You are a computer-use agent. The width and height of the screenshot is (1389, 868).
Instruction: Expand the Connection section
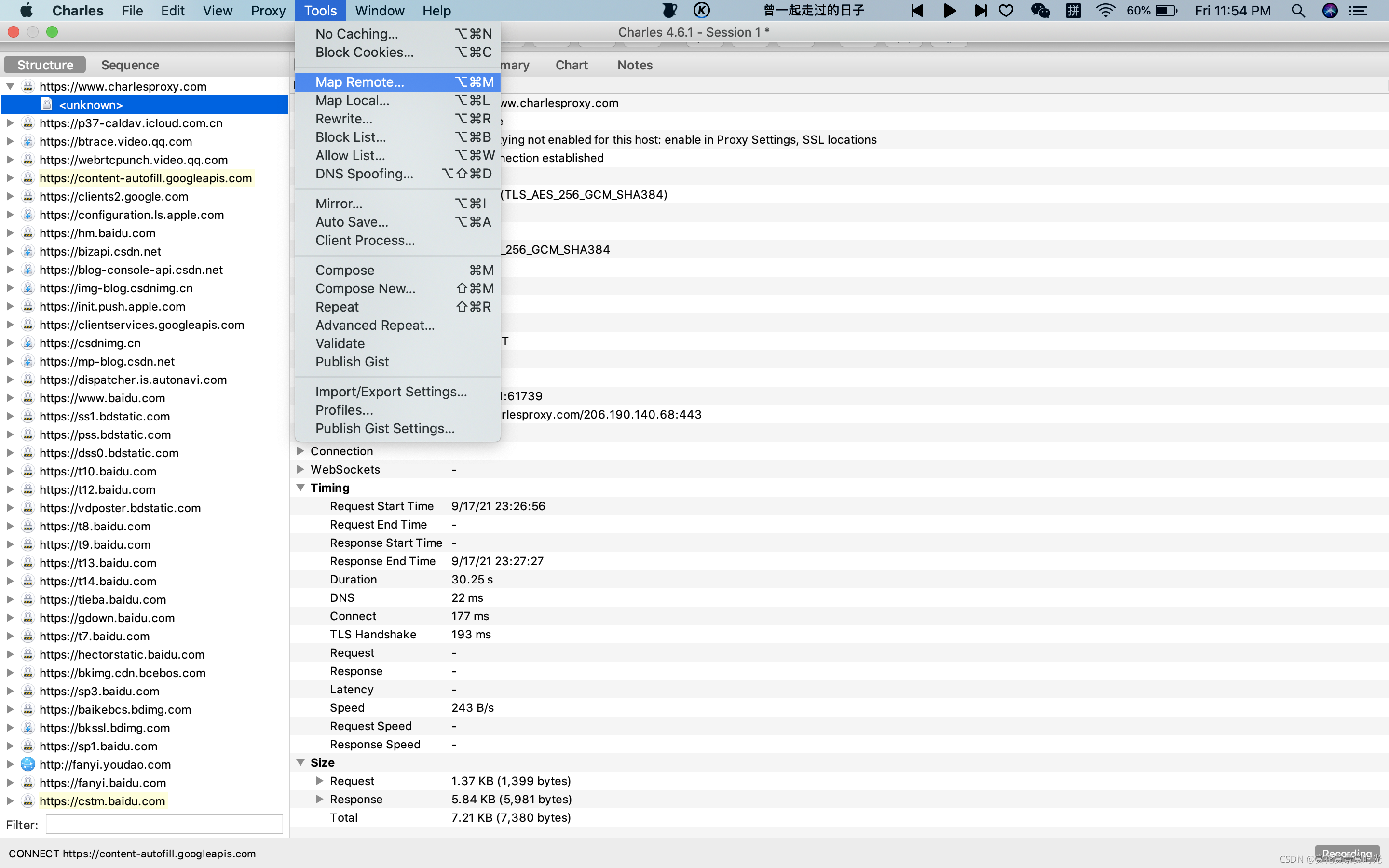(x=300, y=451)
